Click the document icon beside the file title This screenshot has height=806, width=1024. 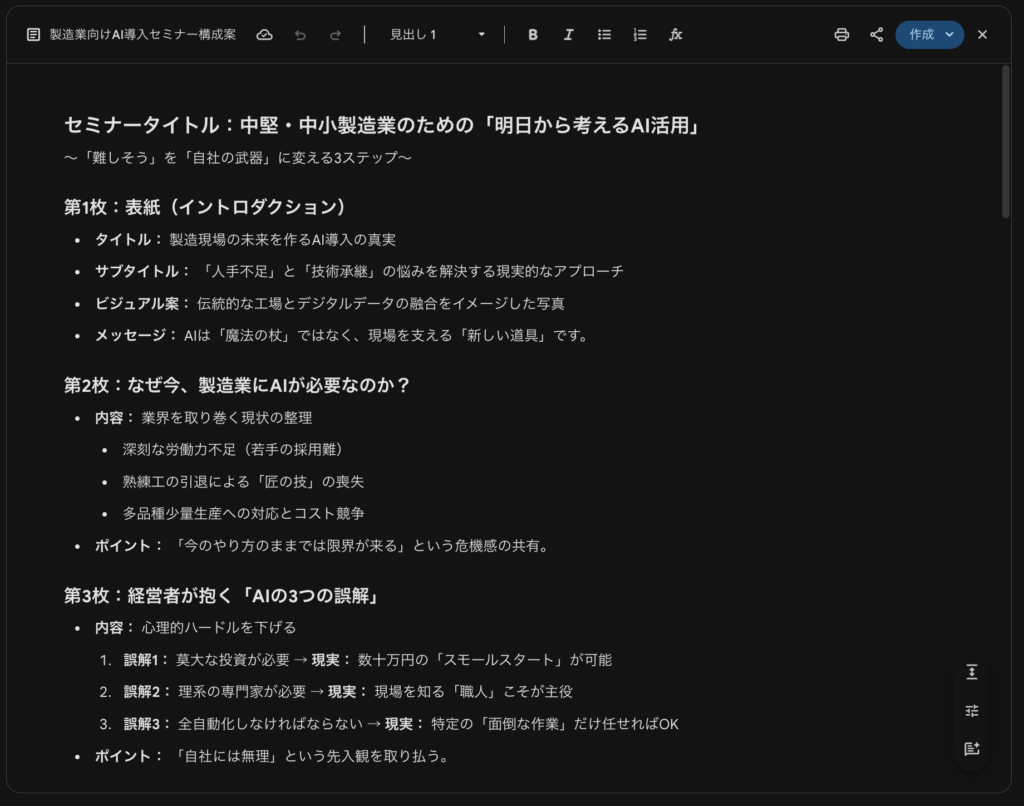34,34
